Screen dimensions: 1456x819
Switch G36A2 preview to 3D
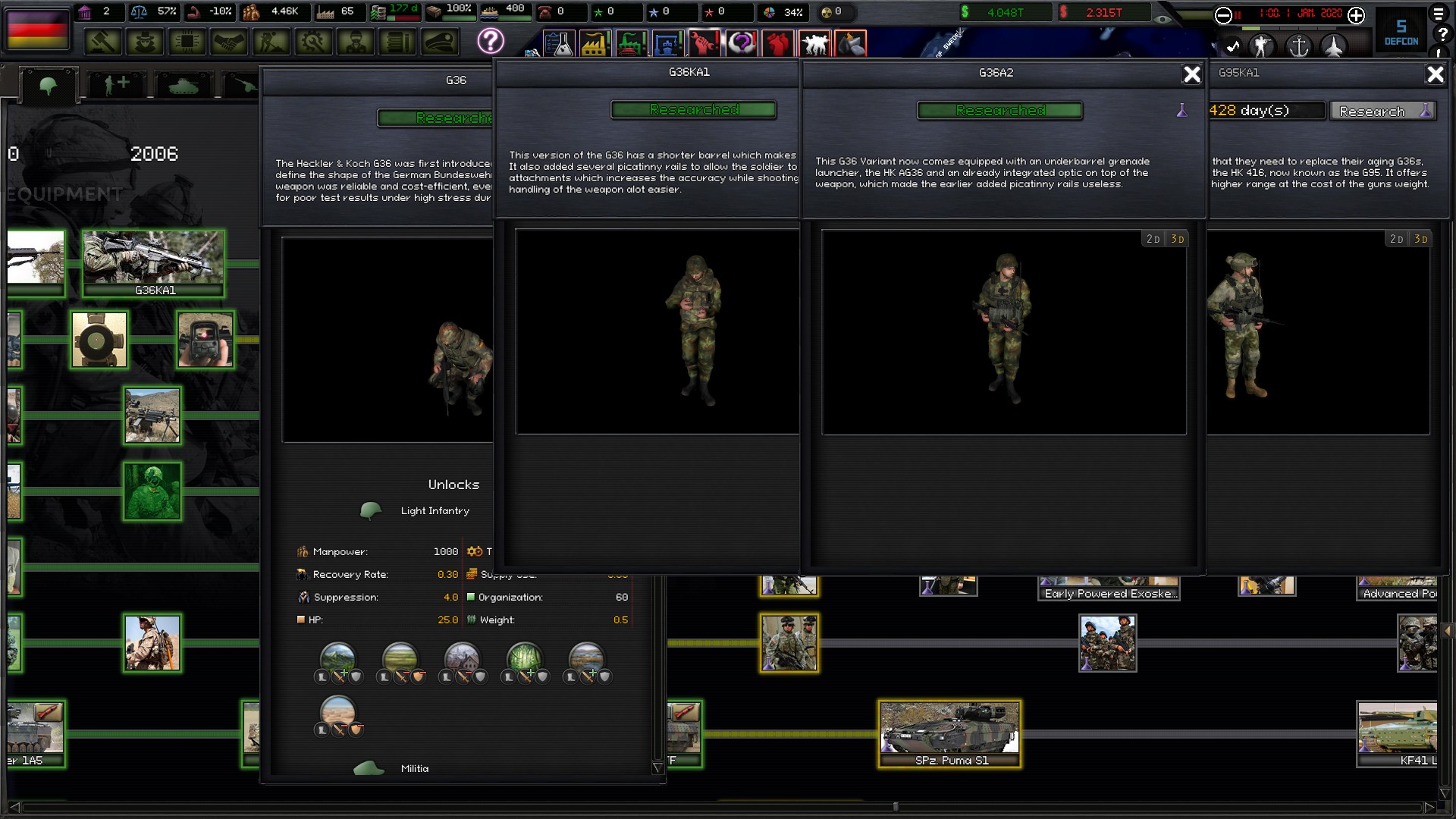point(1177,239)
